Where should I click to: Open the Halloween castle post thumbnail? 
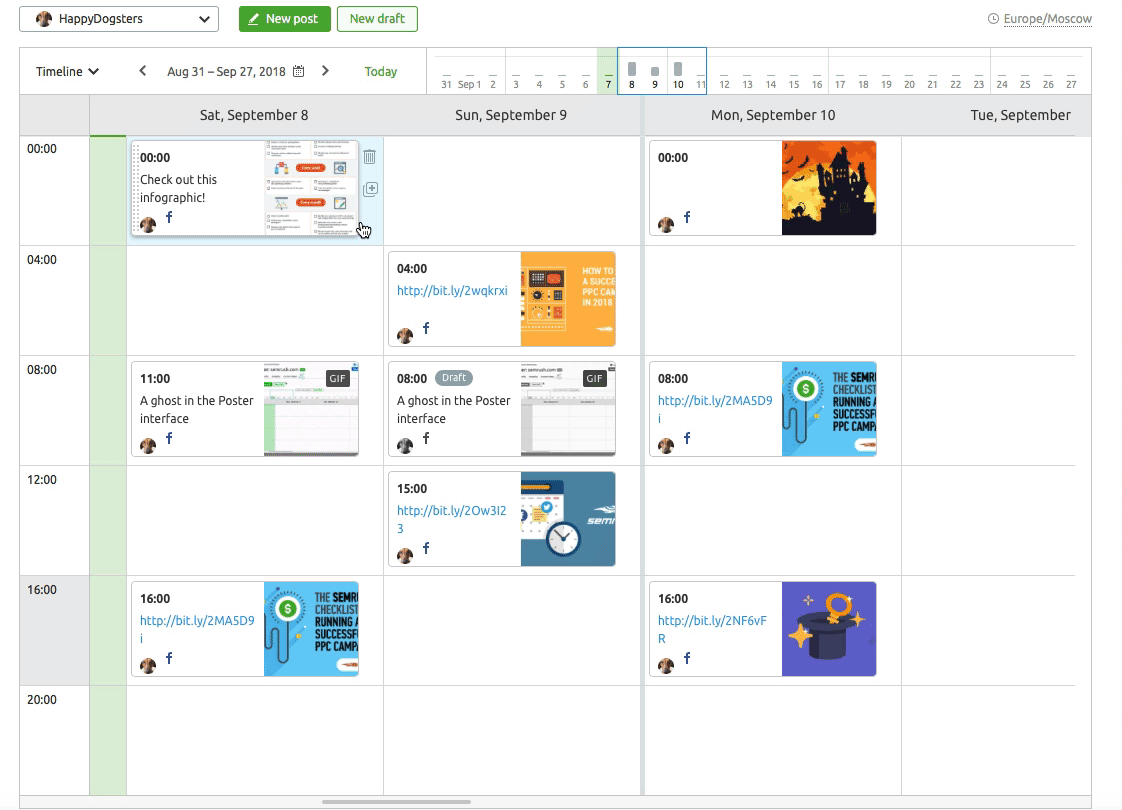coord(828,188)
